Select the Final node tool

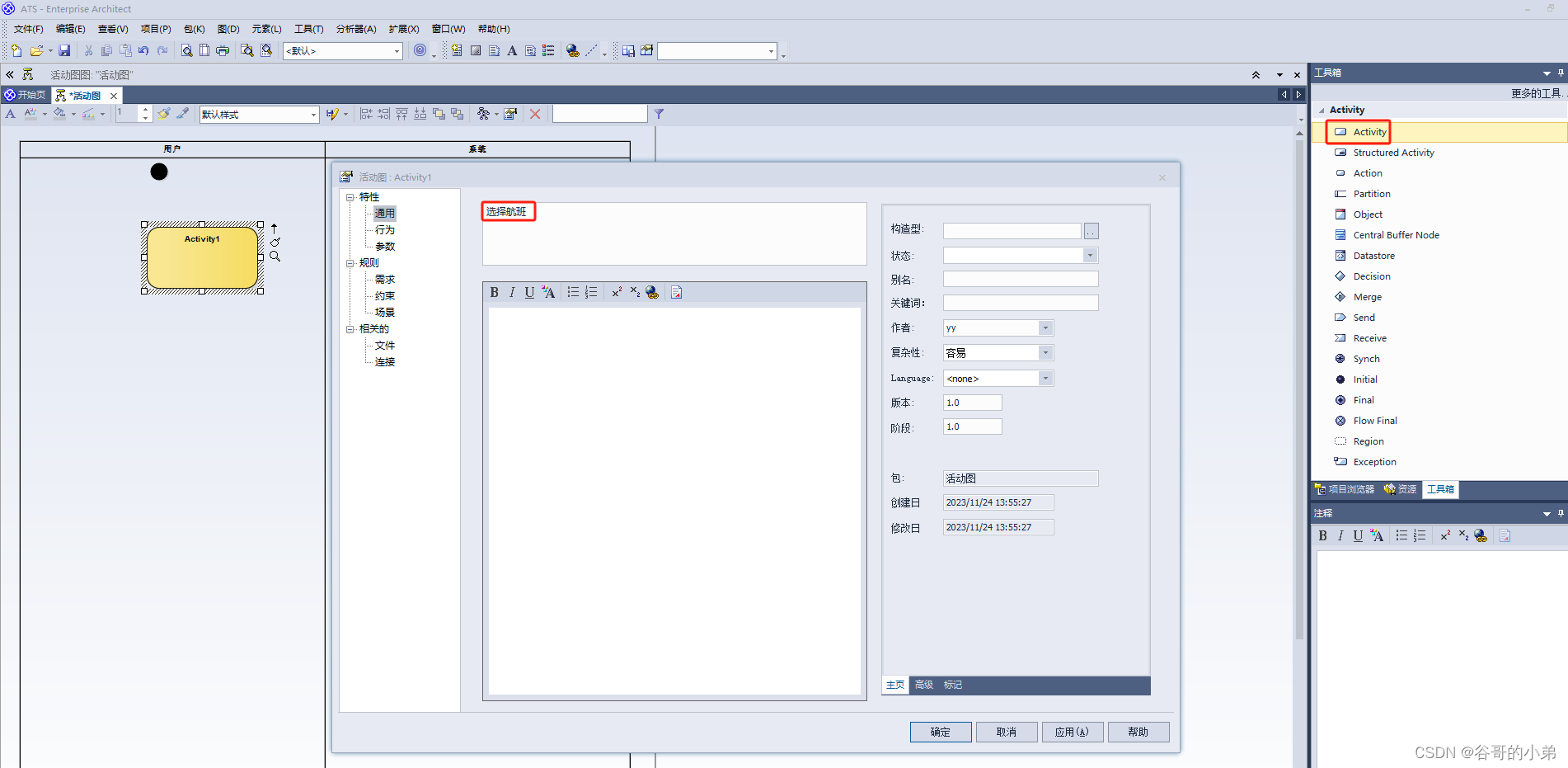pyautogui.click(x=1363, y=400)
